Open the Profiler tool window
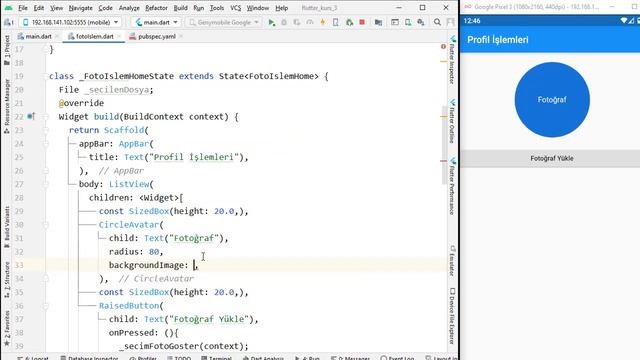640x360 pixels. [x=143, y=358]
